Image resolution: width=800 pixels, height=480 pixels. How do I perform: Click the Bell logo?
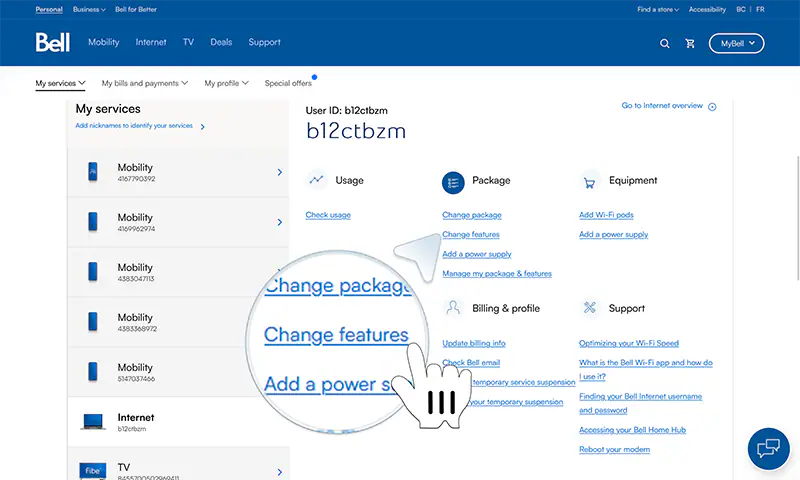[x=53, y=42]
